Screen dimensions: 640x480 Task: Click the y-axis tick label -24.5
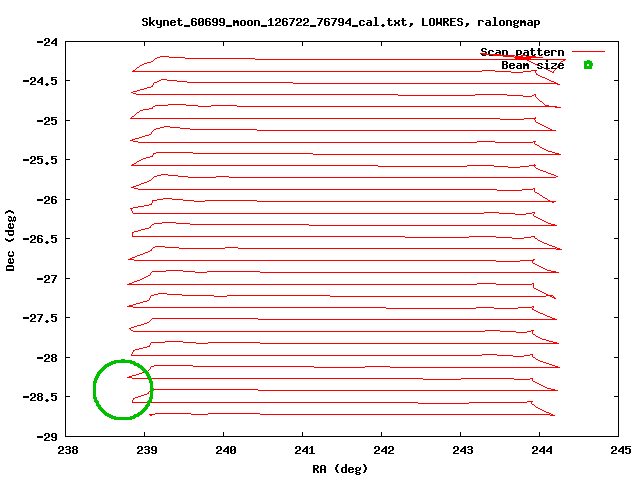(x=40, y=81)
